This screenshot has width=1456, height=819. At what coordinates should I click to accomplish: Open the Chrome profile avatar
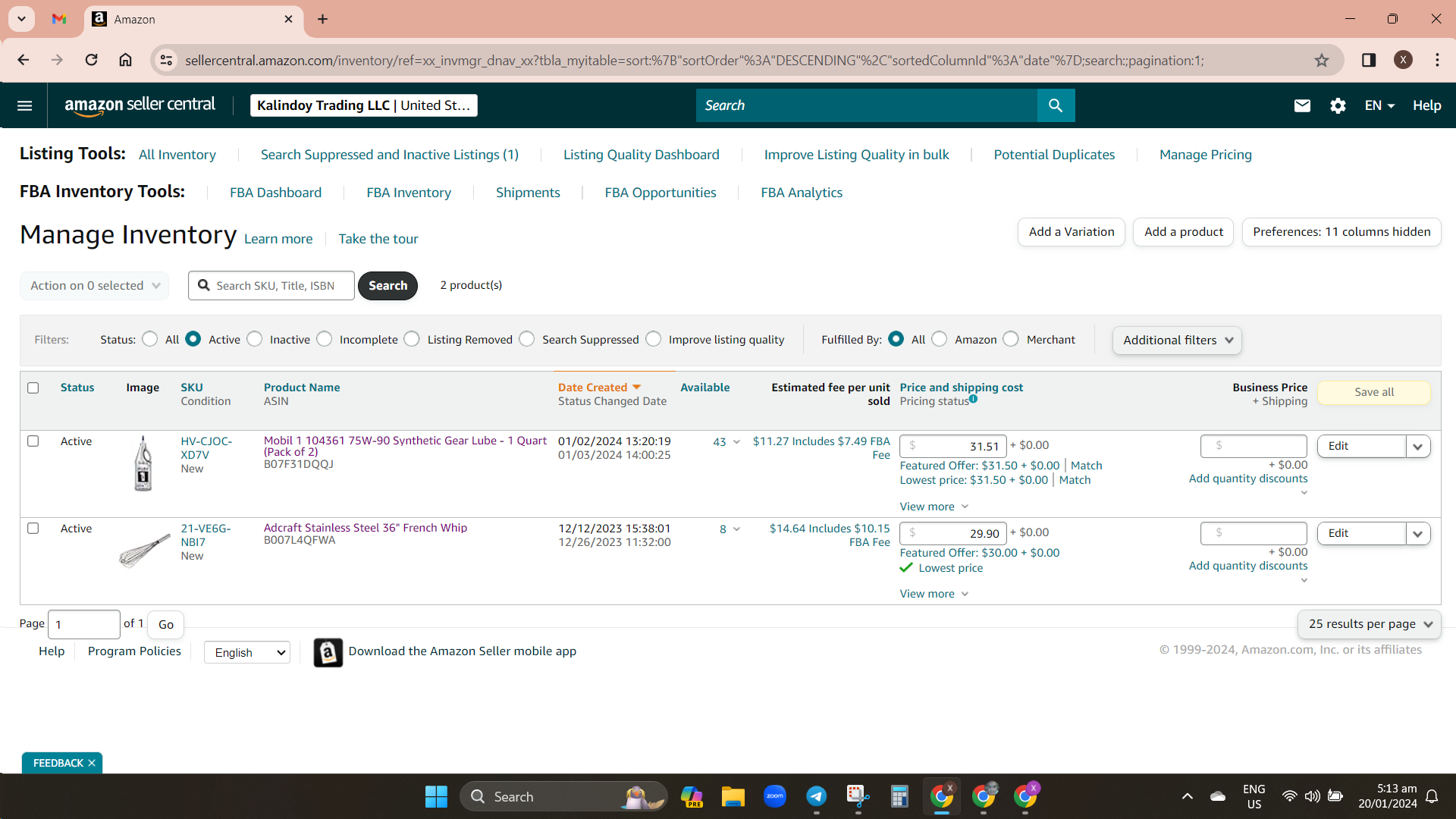(x=1403, y=60)
